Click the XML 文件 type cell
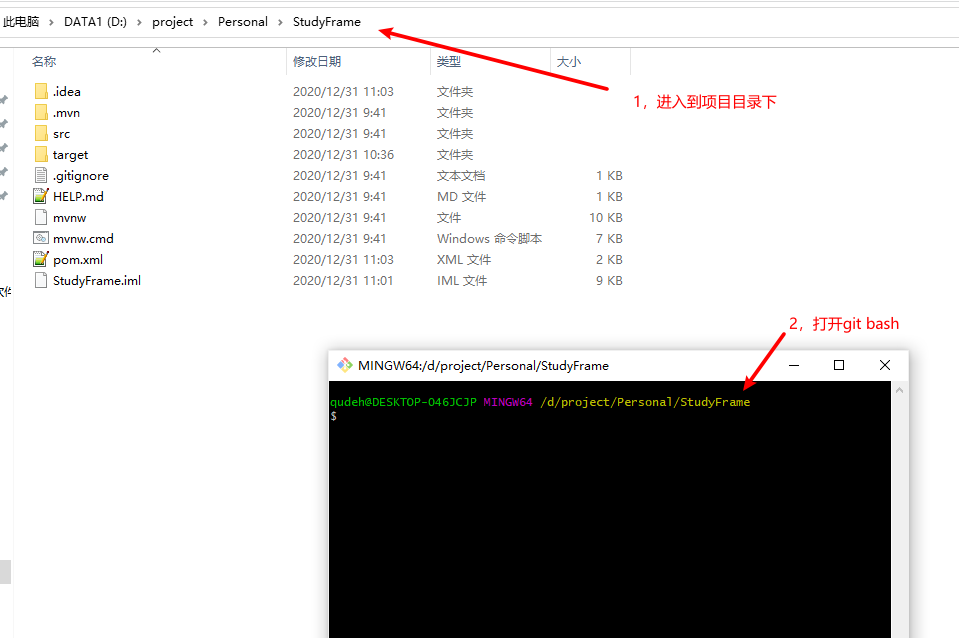This screenshot has width=959, height=638. (464, 259)
